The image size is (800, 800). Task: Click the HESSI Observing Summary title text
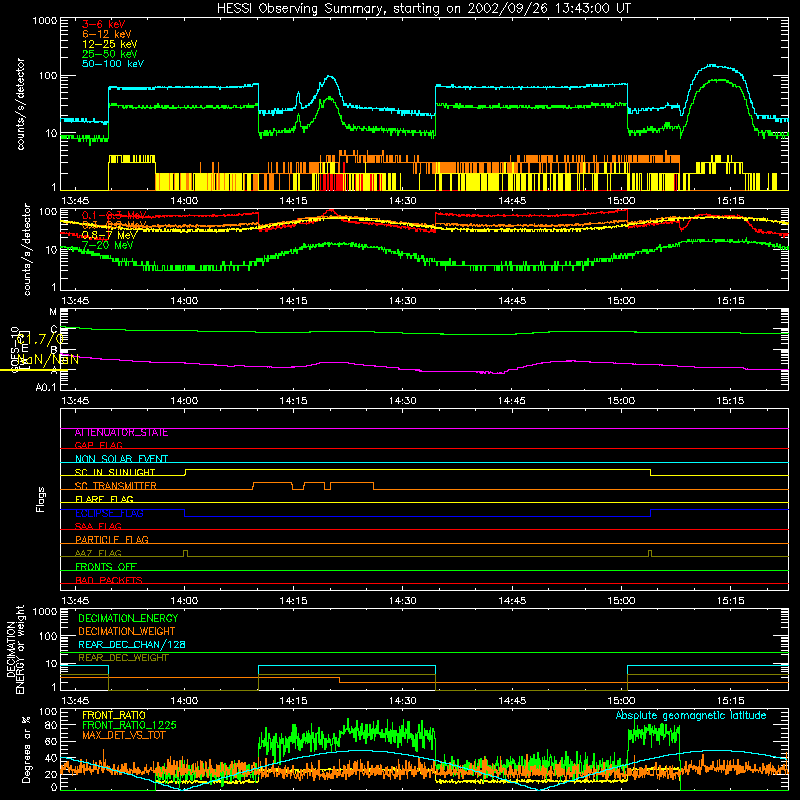click(423, 9)
